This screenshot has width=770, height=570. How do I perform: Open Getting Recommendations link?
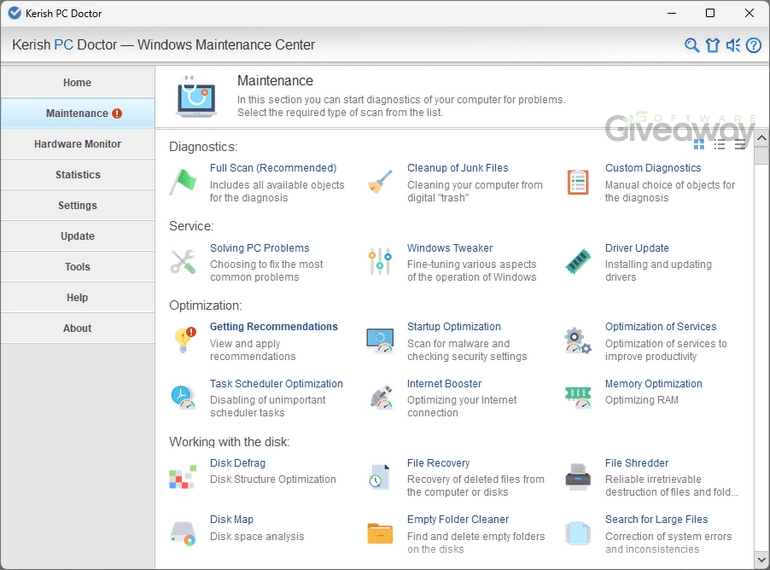coord(274,326)
